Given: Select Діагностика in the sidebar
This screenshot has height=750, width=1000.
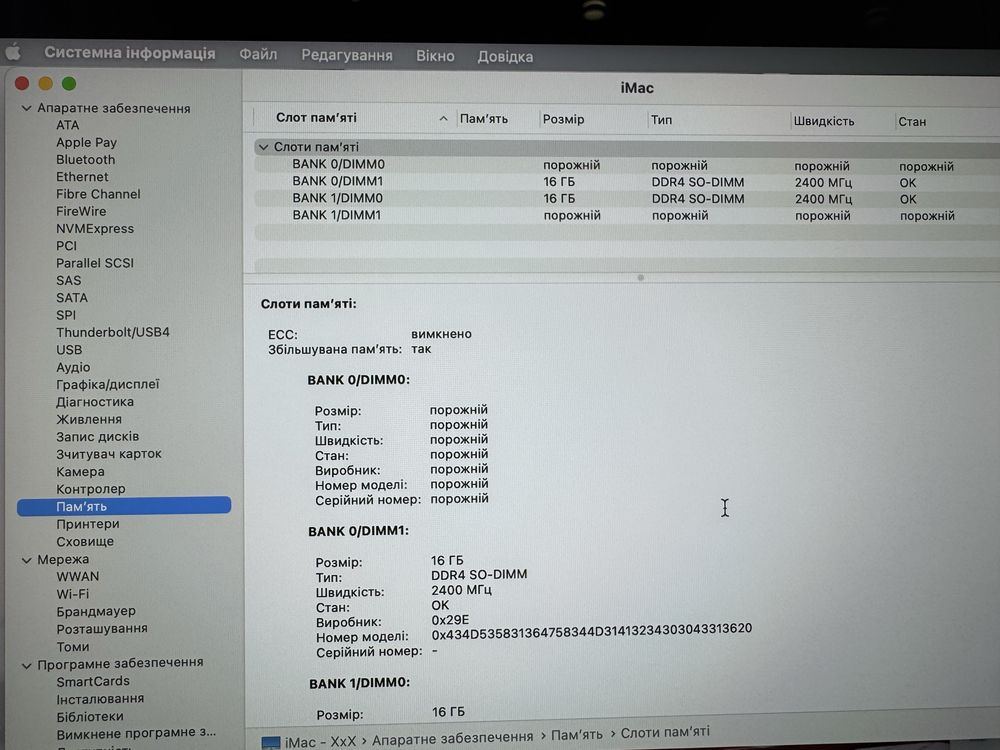Looking at the screenshot, I should (95, 402).
